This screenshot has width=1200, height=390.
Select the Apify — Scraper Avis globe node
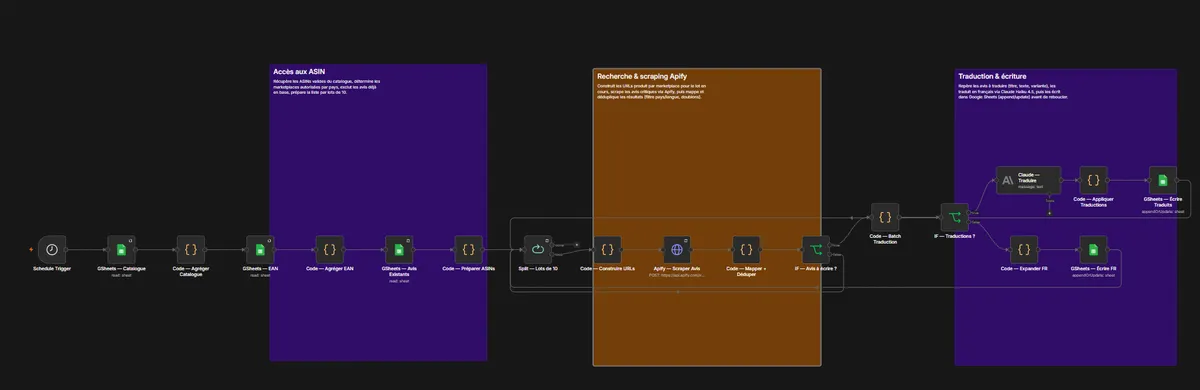(677, 250)
